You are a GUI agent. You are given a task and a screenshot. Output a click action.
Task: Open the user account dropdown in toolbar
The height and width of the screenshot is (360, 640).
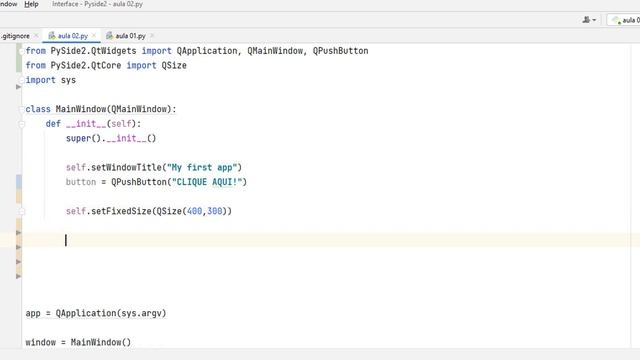pyautogui.click(x=589, y=20)
